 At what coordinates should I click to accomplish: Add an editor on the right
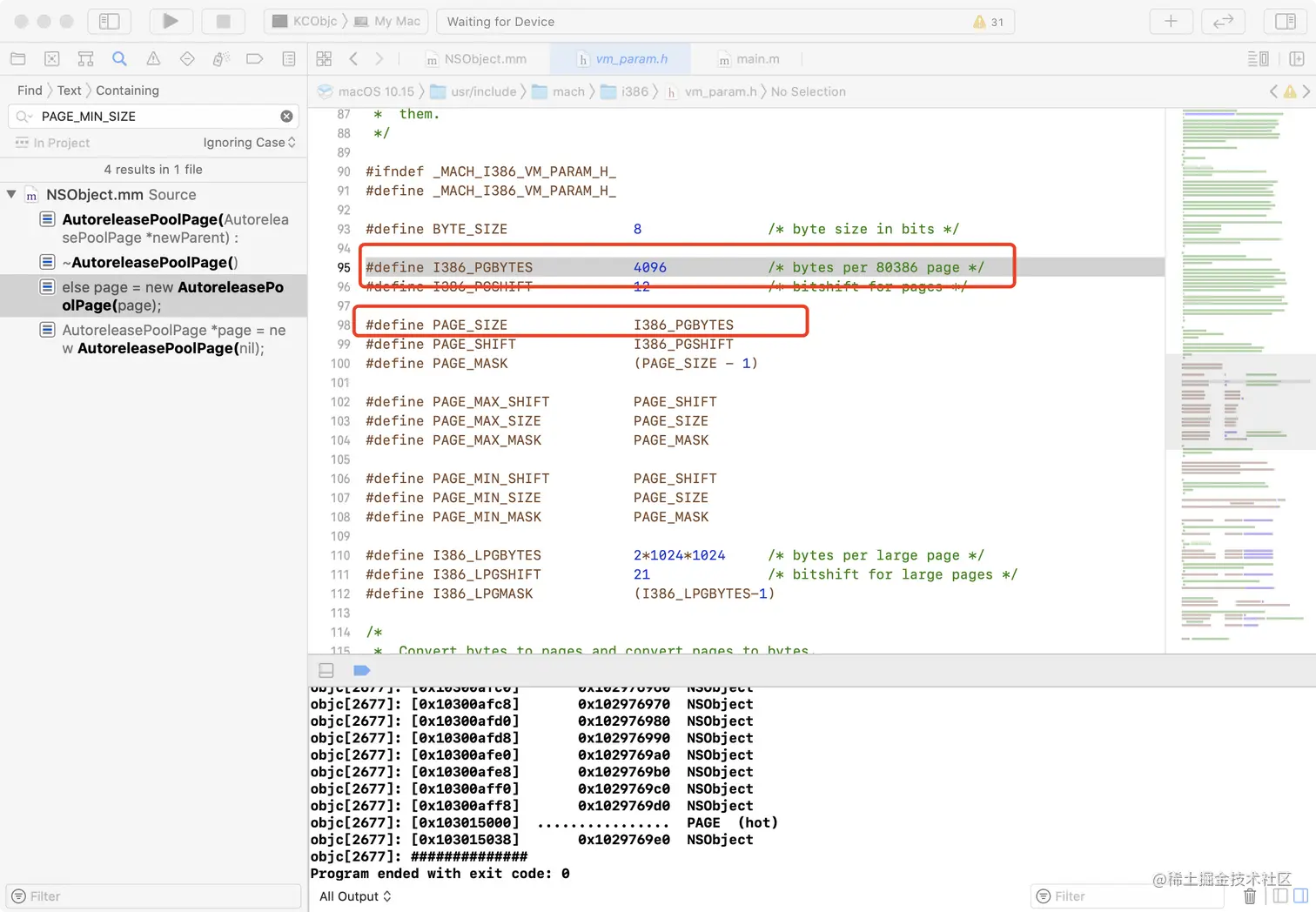pyautogui.click(x=1297, y=59)
